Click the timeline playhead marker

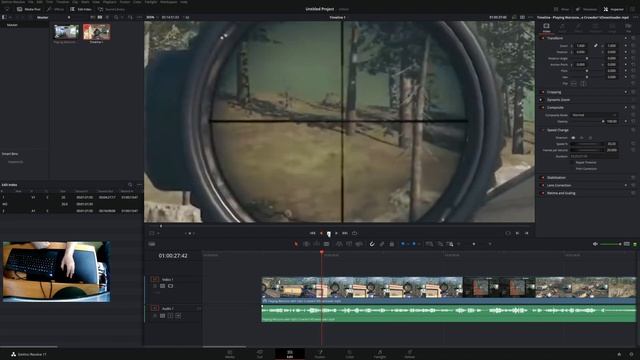tap(322, 253)
